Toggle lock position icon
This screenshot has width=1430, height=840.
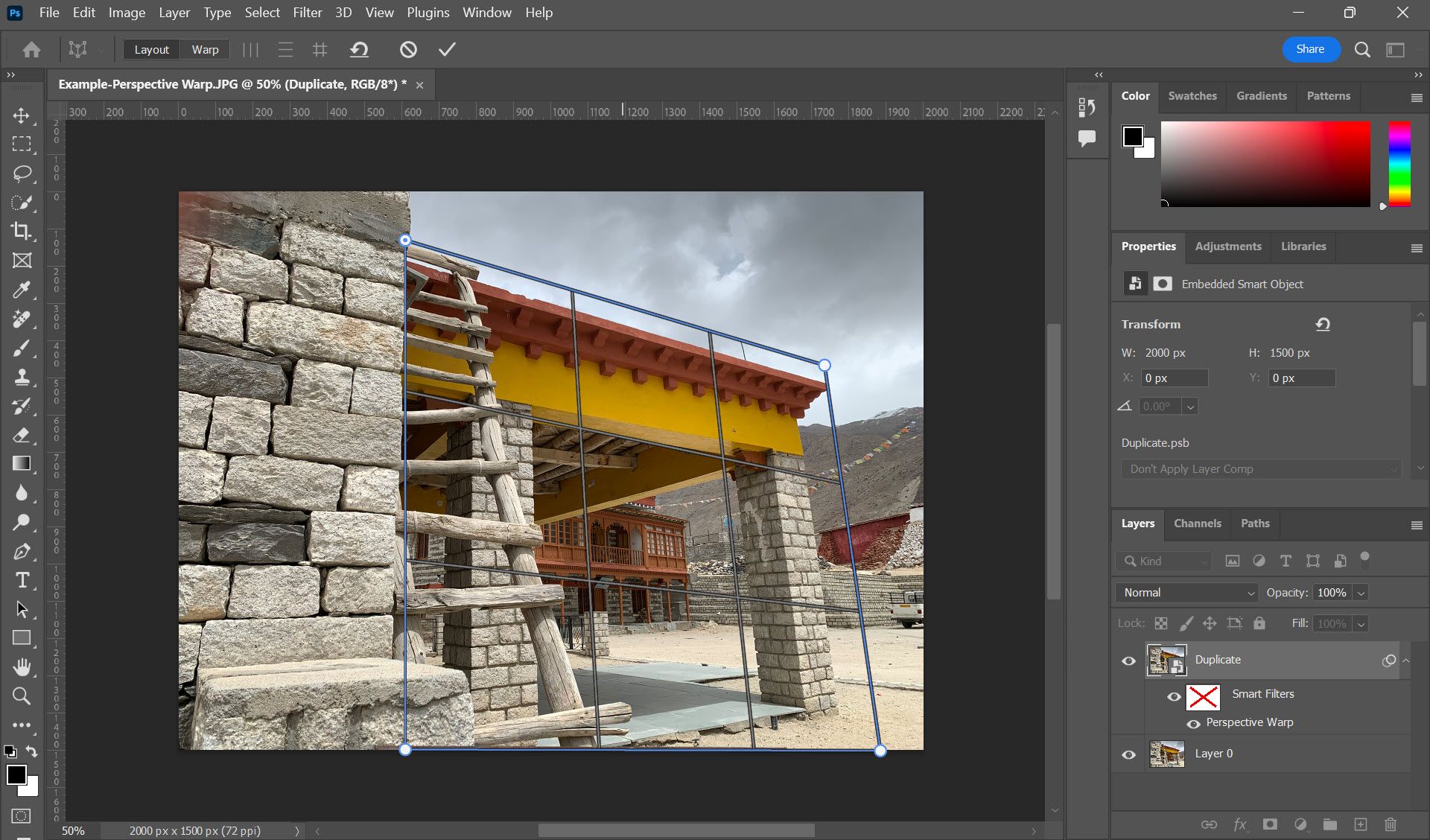tap(1210, 623)
